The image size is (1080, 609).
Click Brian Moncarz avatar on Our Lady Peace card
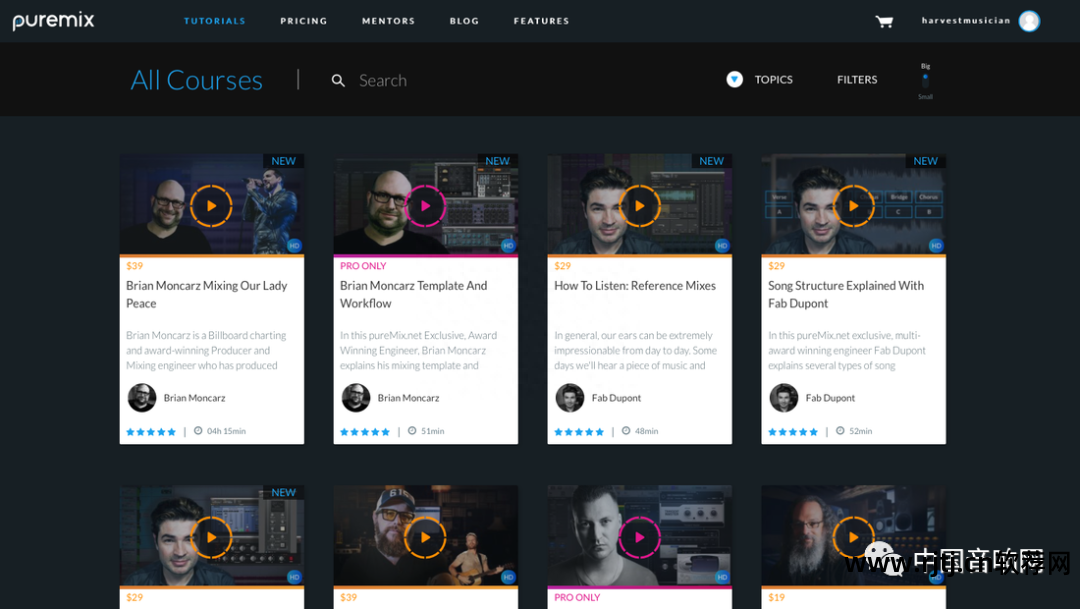pos(142,398)
